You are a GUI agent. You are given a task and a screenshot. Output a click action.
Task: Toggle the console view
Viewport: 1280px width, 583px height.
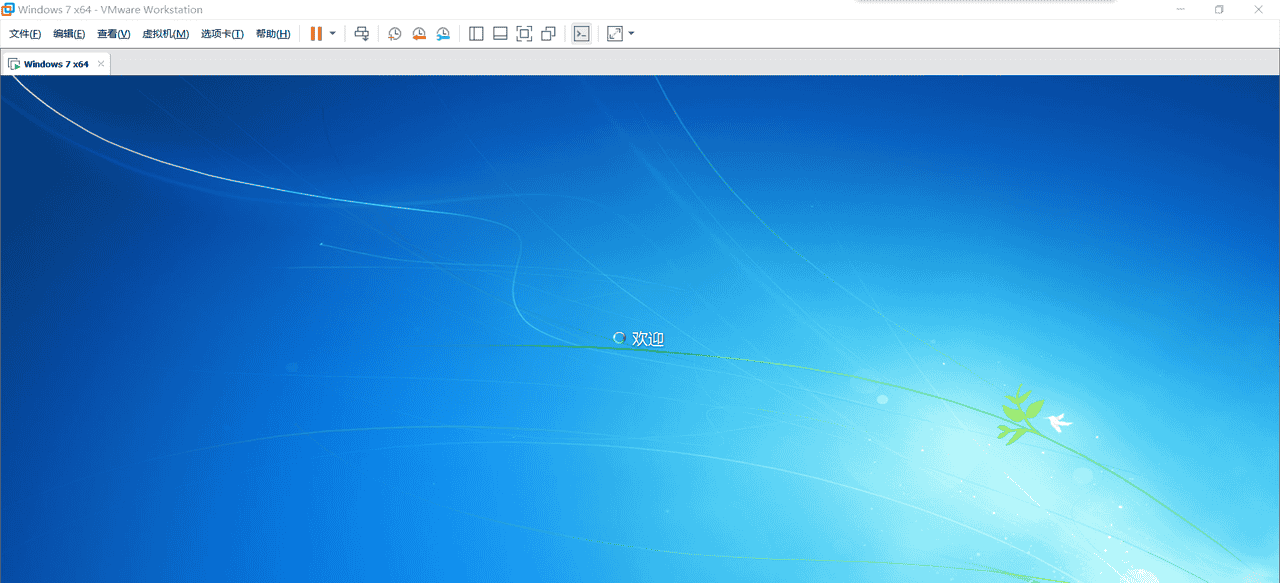581,33
